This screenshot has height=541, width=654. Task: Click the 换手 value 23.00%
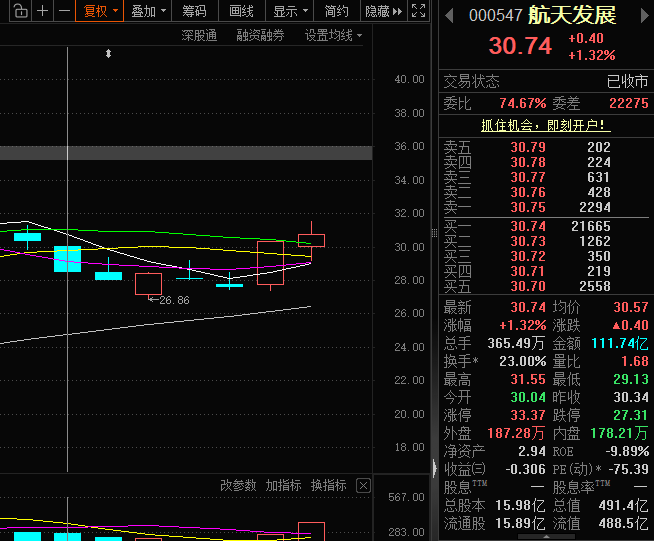(x=523, y=361)
